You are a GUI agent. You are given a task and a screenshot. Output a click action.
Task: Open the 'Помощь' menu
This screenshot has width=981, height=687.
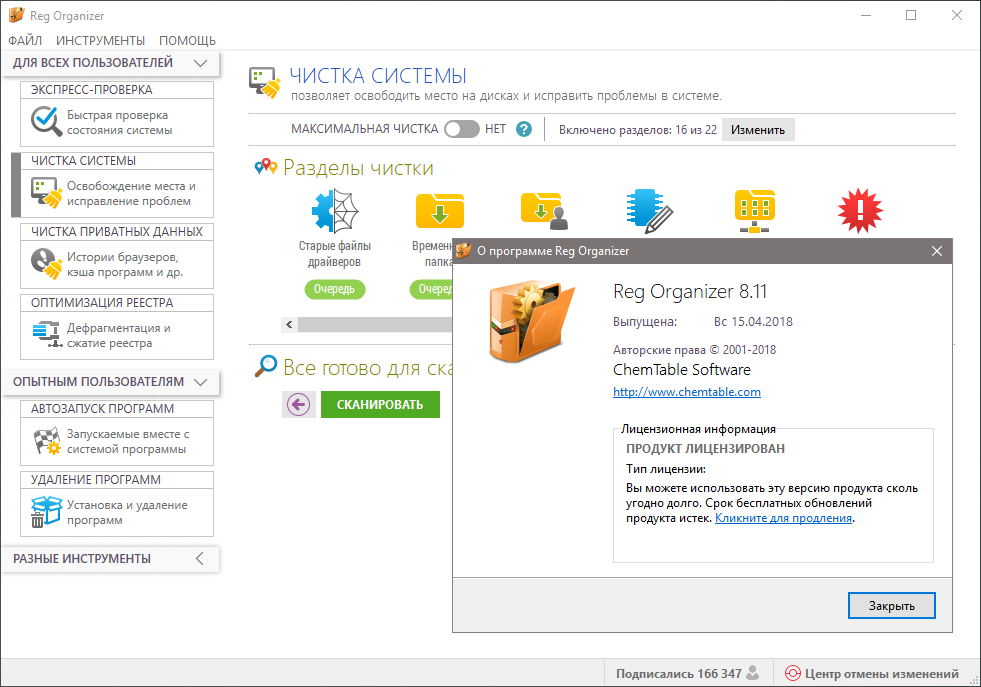(187, 41)
